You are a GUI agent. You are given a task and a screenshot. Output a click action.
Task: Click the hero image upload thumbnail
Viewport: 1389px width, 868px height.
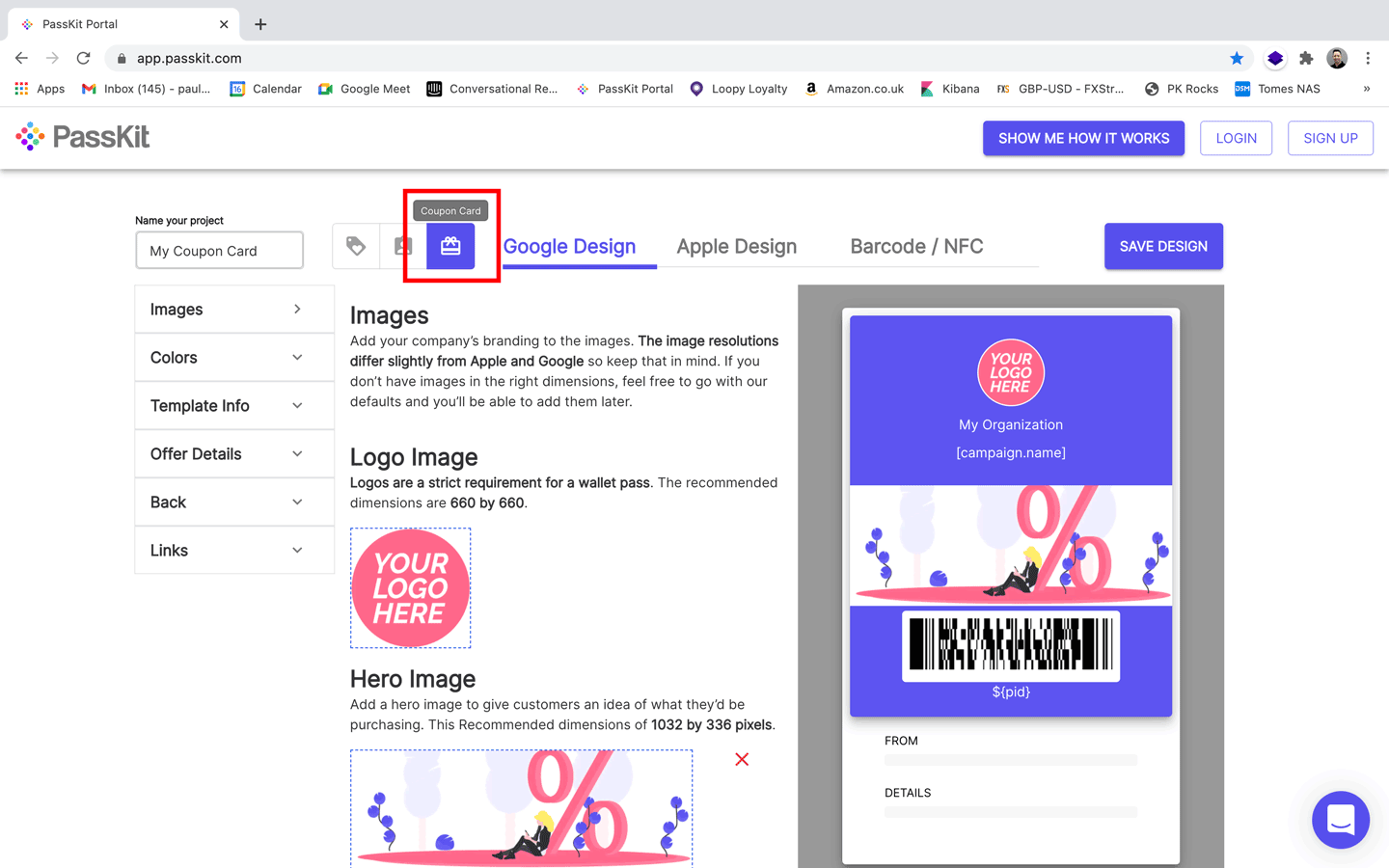521,808
